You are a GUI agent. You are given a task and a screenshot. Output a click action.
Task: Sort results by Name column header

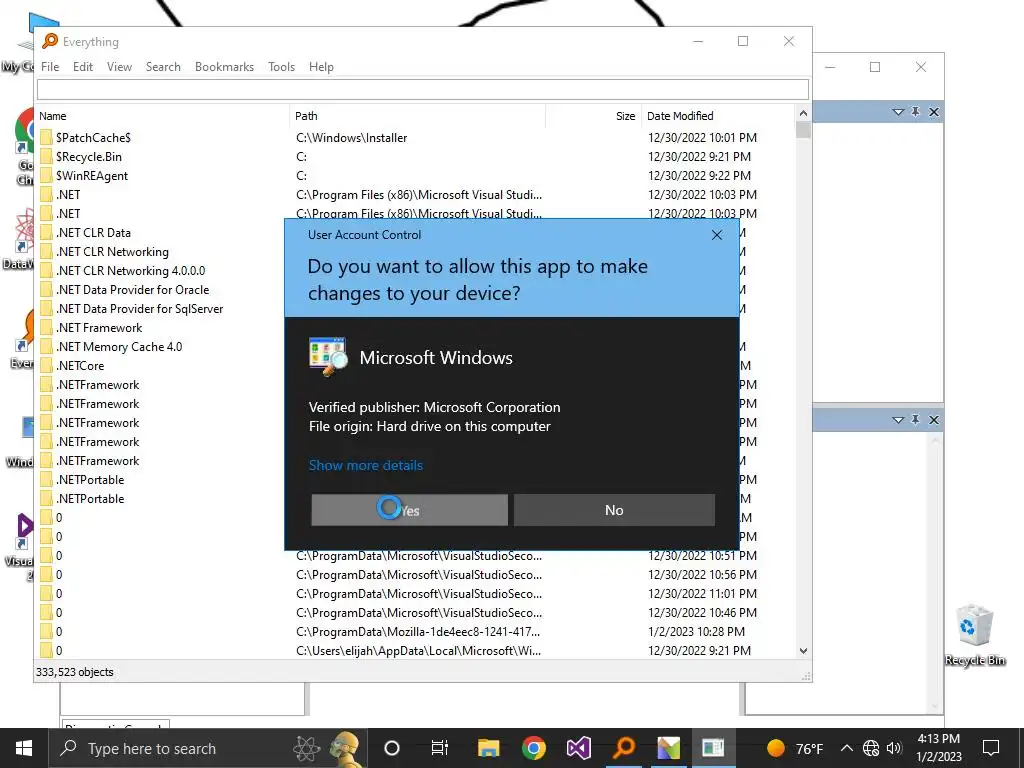162,116
